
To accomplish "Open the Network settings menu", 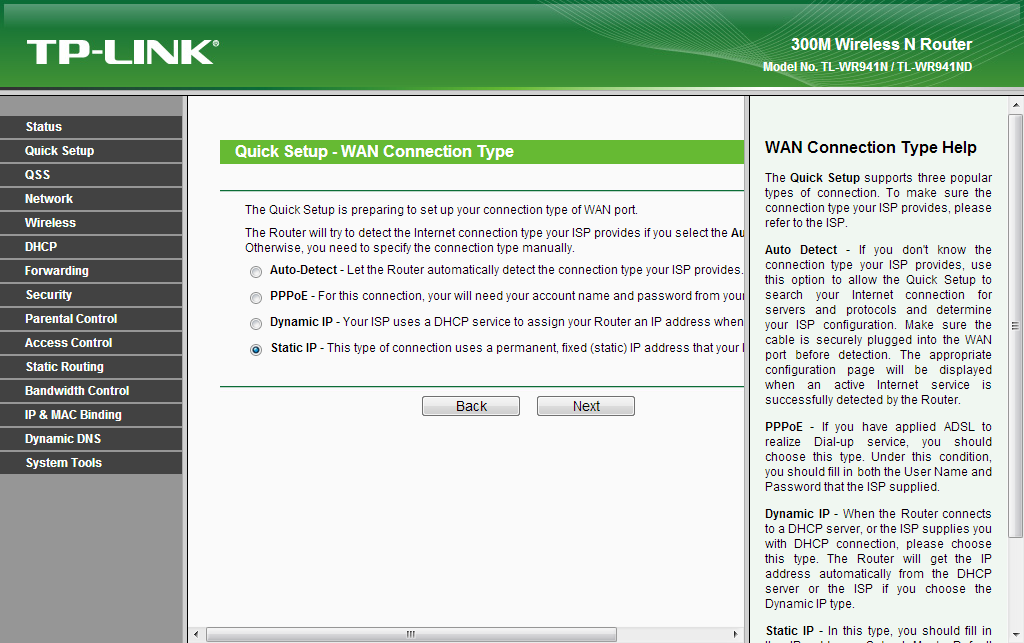I will point(91,198).
